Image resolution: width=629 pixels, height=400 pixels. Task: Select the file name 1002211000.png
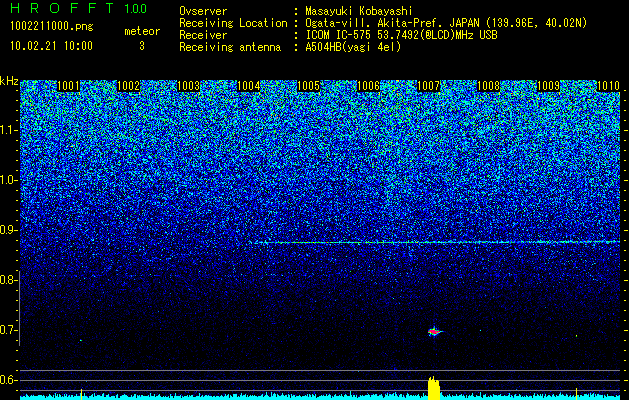pos(52,26)
